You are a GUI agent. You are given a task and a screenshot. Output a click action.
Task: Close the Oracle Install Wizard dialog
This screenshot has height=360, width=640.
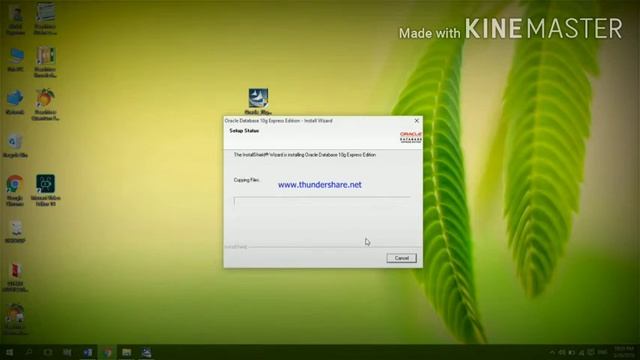[416, 121]
